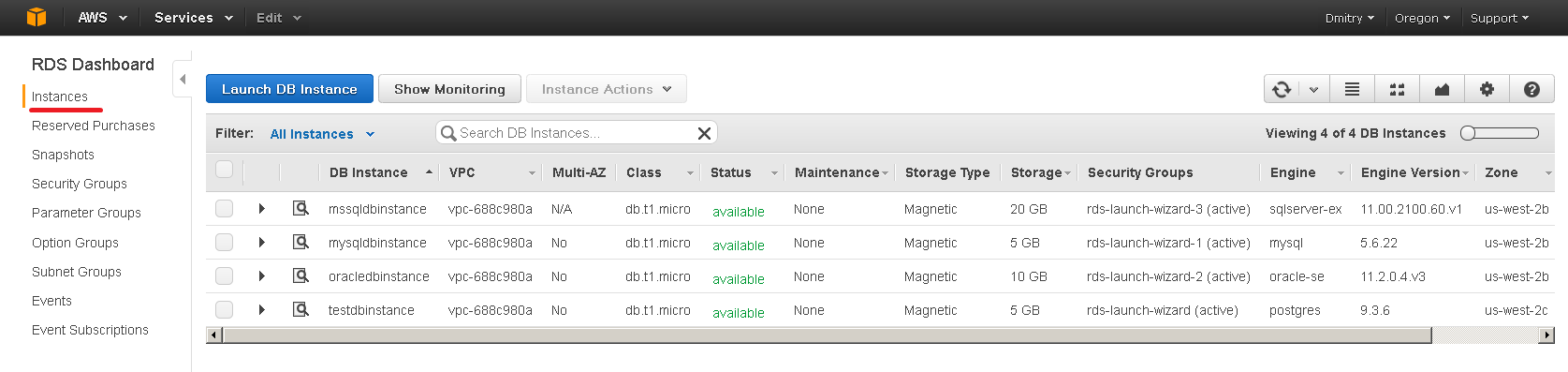
Task: Switch to list view icon
Action: click(x=1352, y=89)
